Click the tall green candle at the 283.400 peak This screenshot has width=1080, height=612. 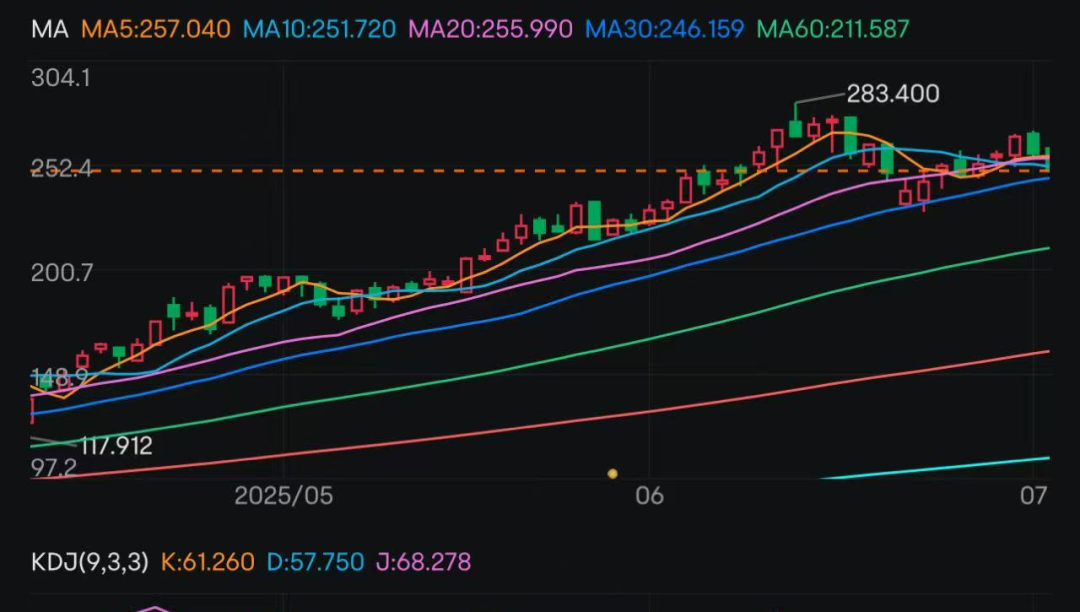pos(796,121)
